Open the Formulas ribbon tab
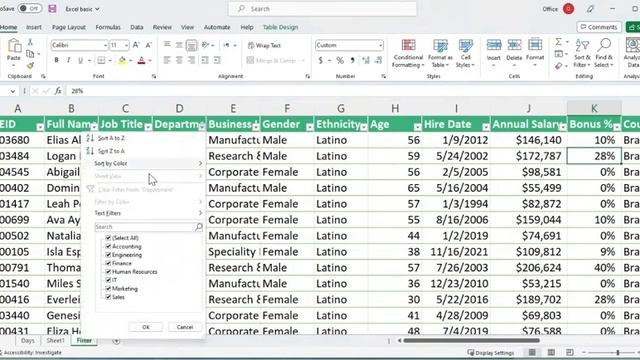 (x=108, y=27)
